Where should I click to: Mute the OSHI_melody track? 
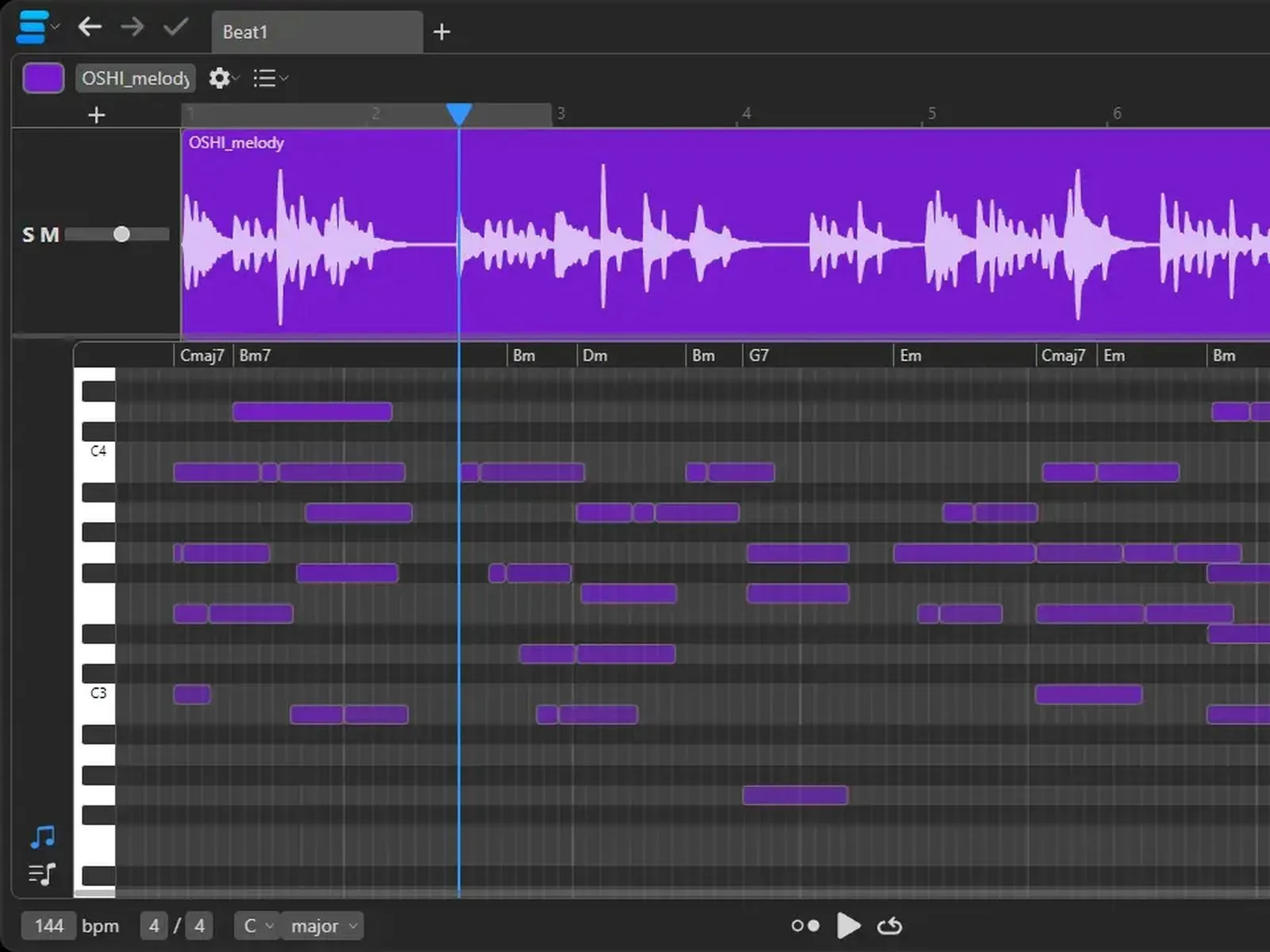(50, 235)
